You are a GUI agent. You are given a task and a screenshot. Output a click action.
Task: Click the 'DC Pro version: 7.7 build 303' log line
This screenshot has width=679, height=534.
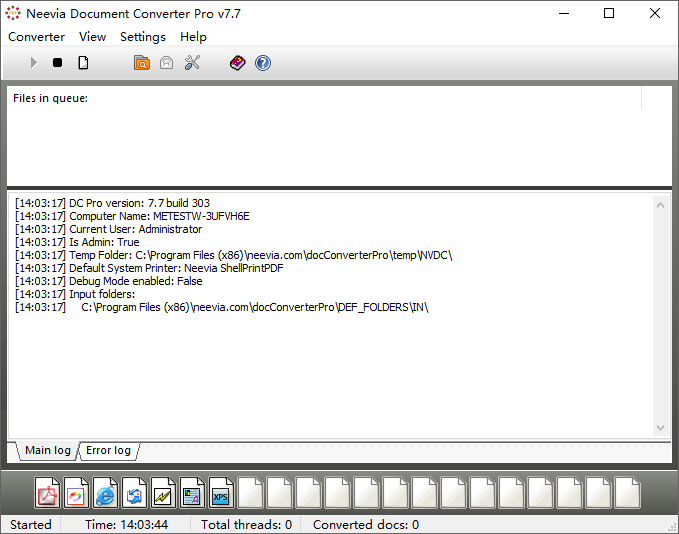point(112,203)
